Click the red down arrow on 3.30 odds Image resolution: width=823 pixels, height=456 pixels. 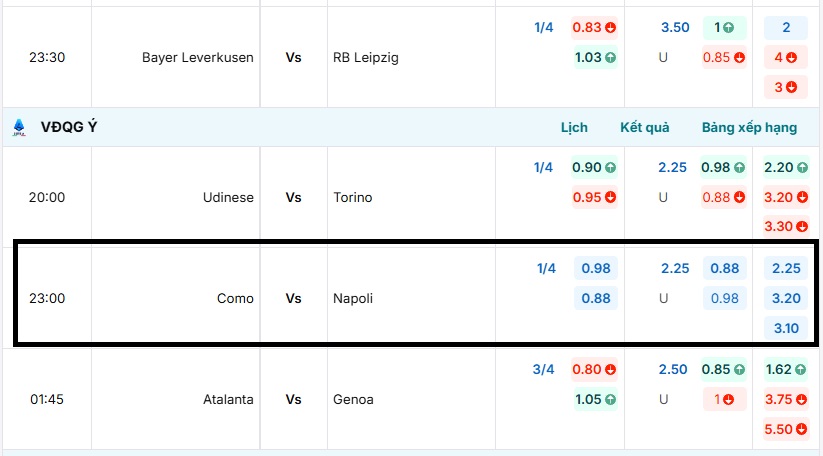(800, 226)
